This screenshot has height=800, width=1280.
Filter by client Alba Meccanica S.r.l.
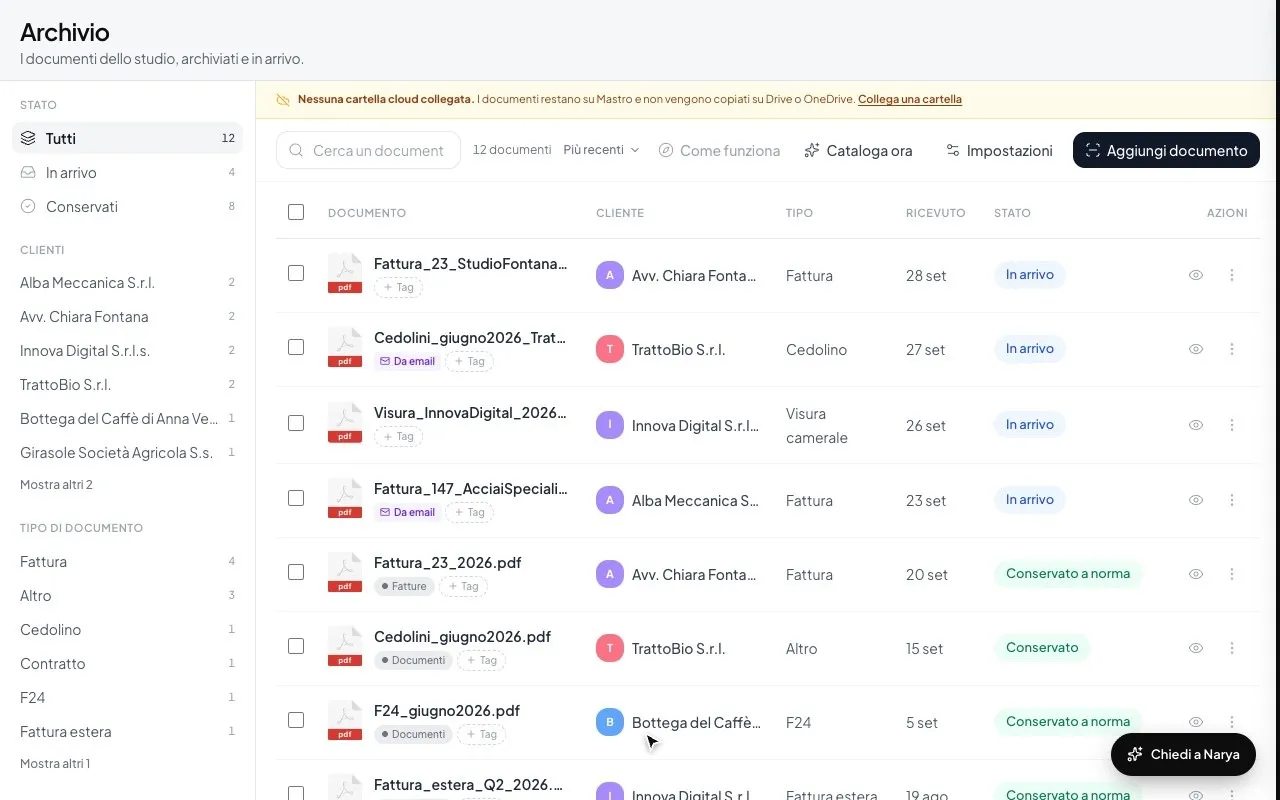(x=127, y=283)
